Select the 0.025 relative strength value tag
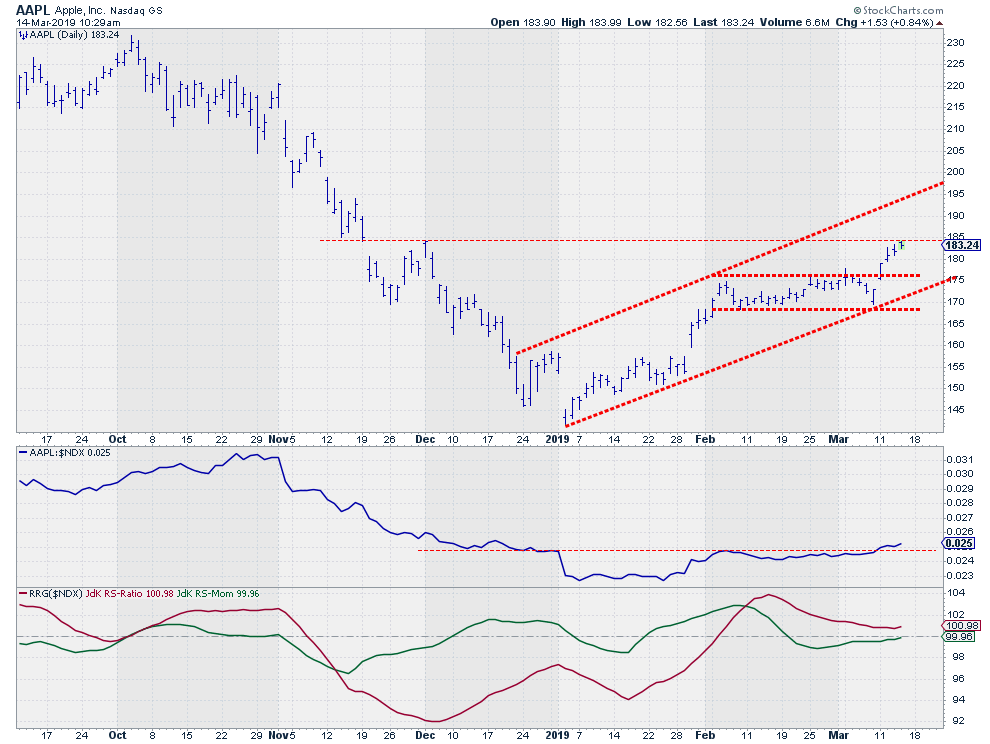Screen dimensions: 990x744 coord(960,544)
